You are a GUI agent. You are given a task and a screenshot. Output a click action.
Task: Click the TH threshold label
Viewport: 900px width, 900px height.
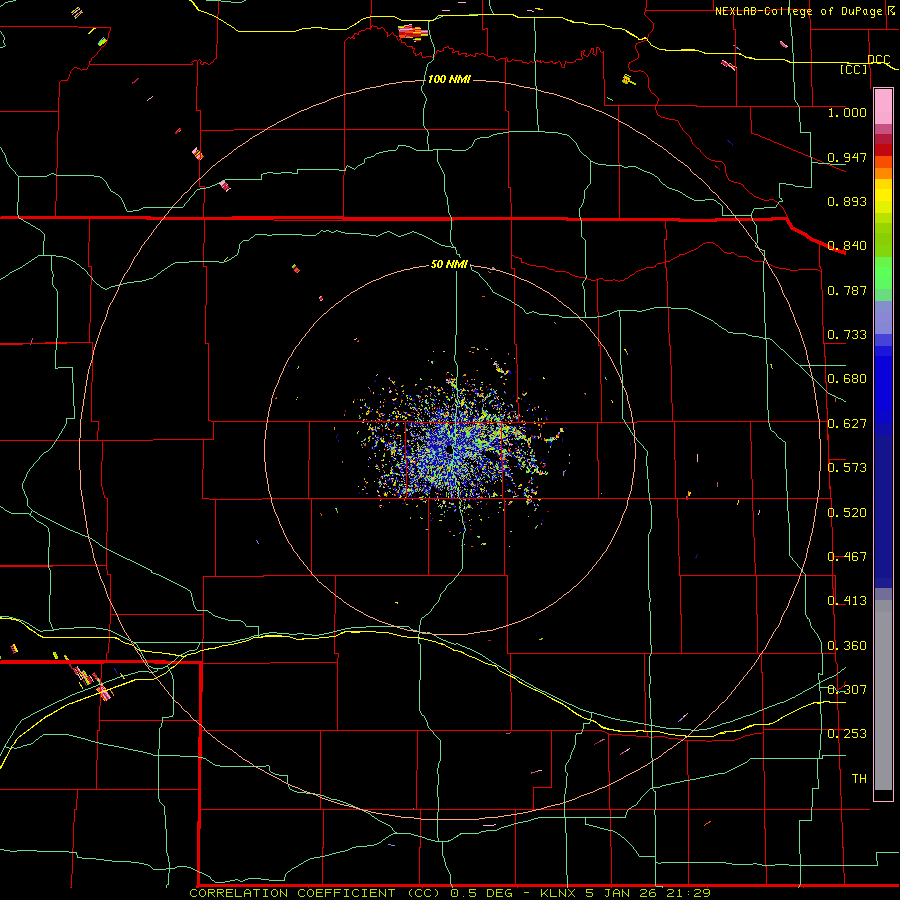coord(859,779)
